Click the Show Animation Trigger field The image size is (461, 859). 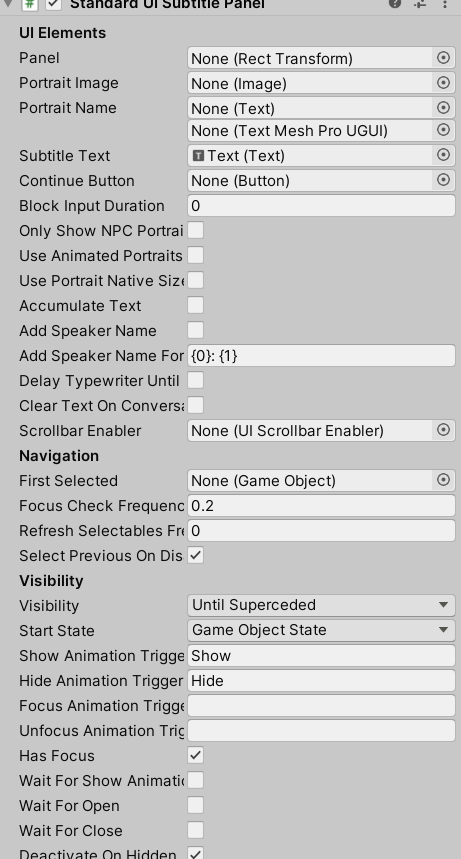[321, 656]
